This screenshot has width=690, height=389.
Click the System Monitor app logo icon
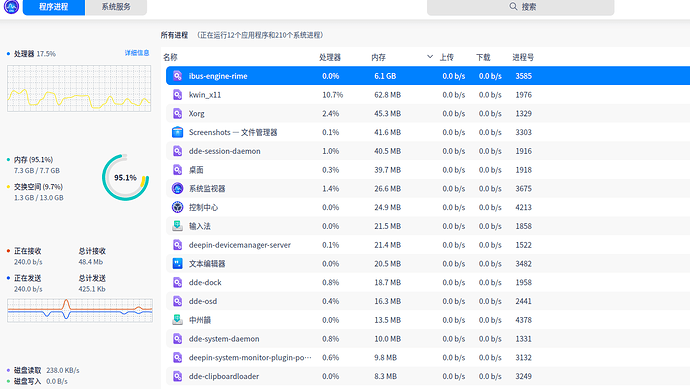[11, 6]
